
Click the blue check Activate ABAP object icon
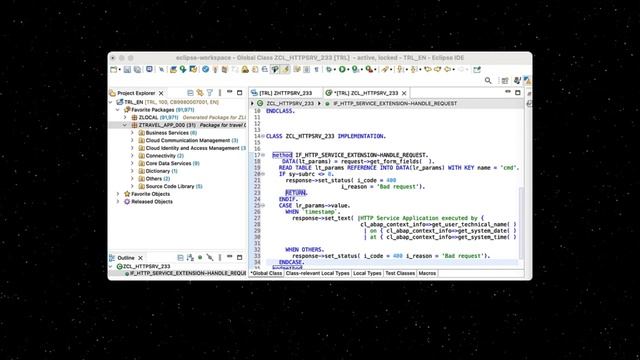205,69
